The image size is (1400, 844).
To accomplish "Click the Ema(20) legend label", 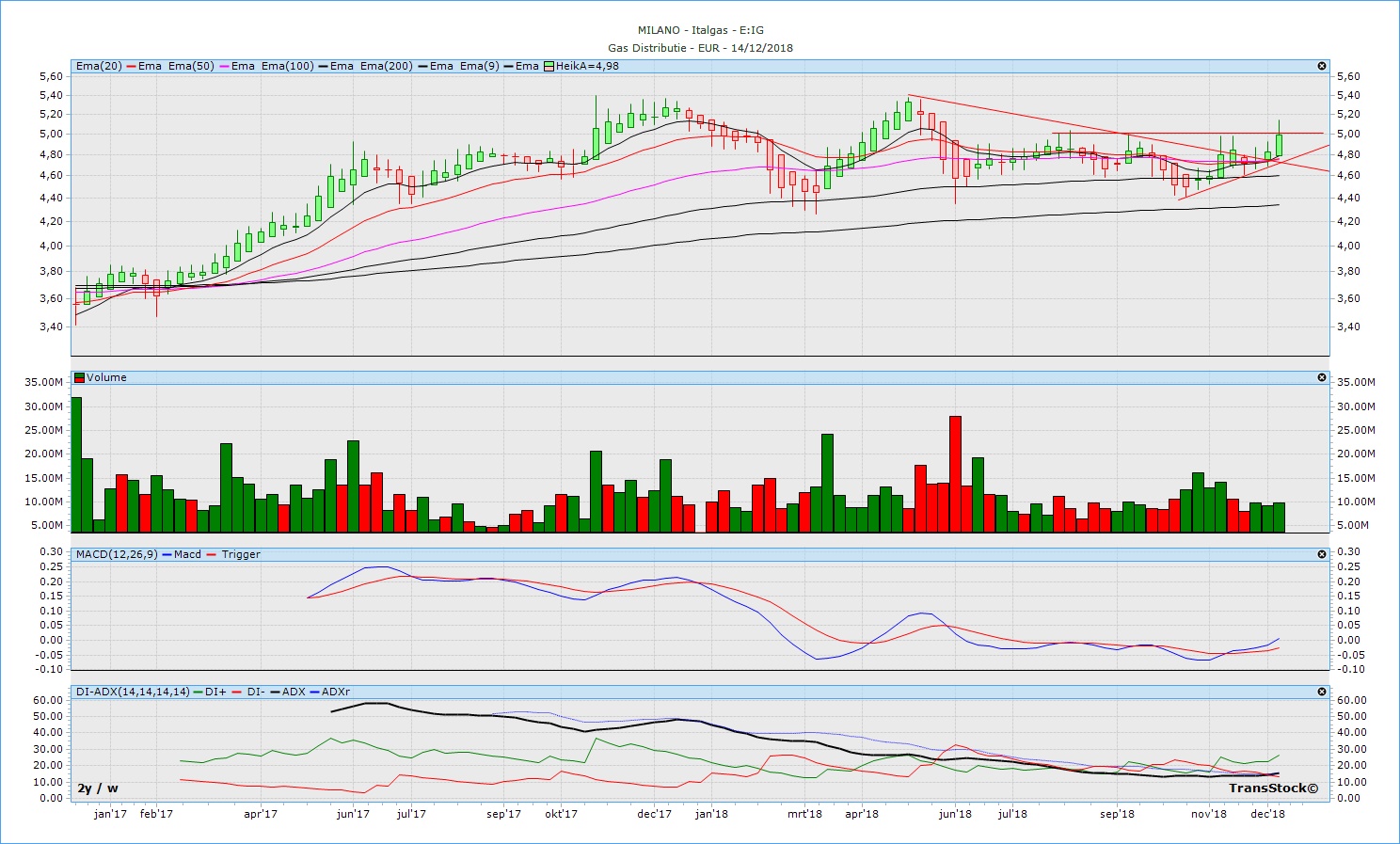I will click(x=100, y=66).
